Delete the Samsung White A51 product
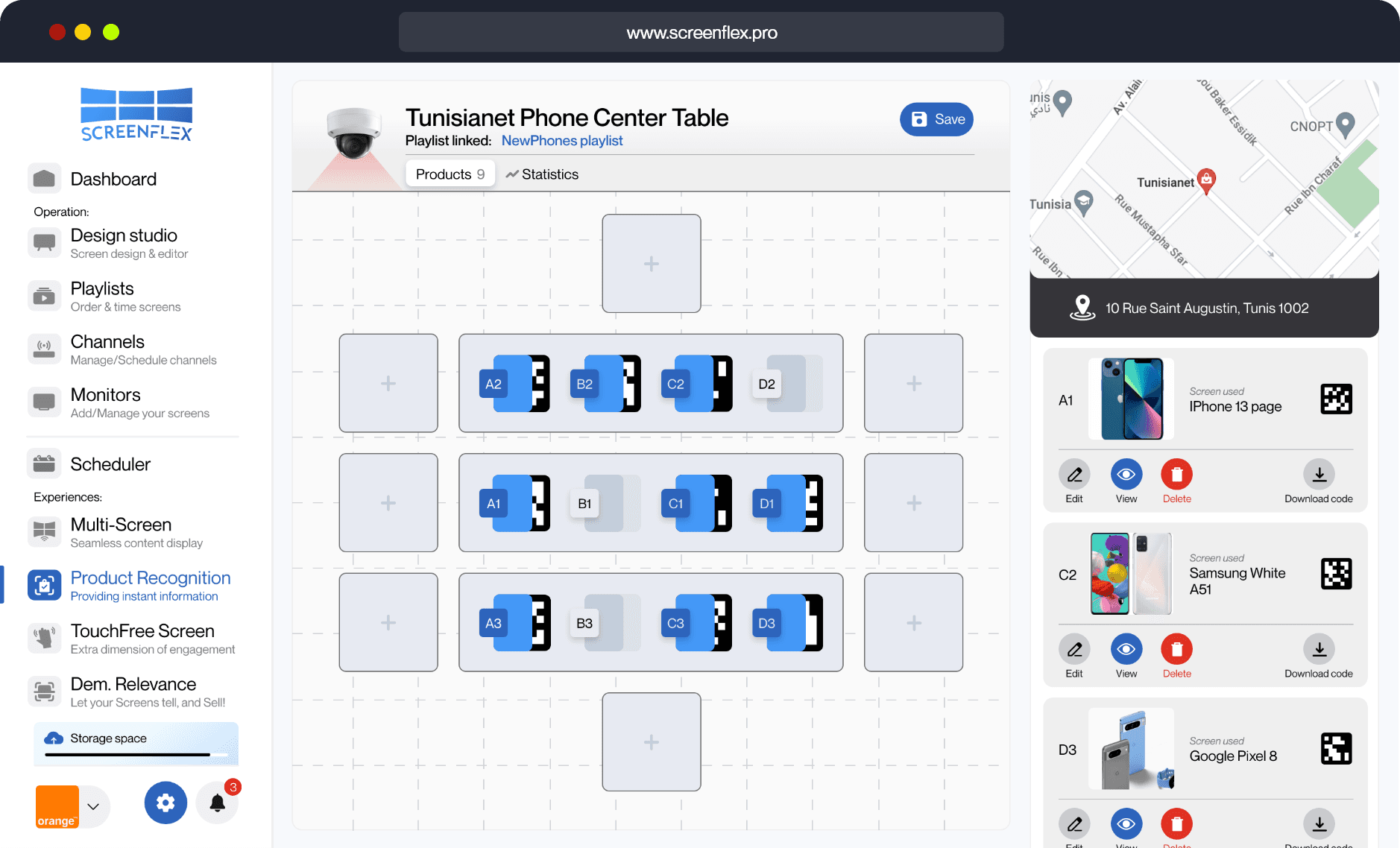Screen dimensions: 1400x848 [1176, 650]
